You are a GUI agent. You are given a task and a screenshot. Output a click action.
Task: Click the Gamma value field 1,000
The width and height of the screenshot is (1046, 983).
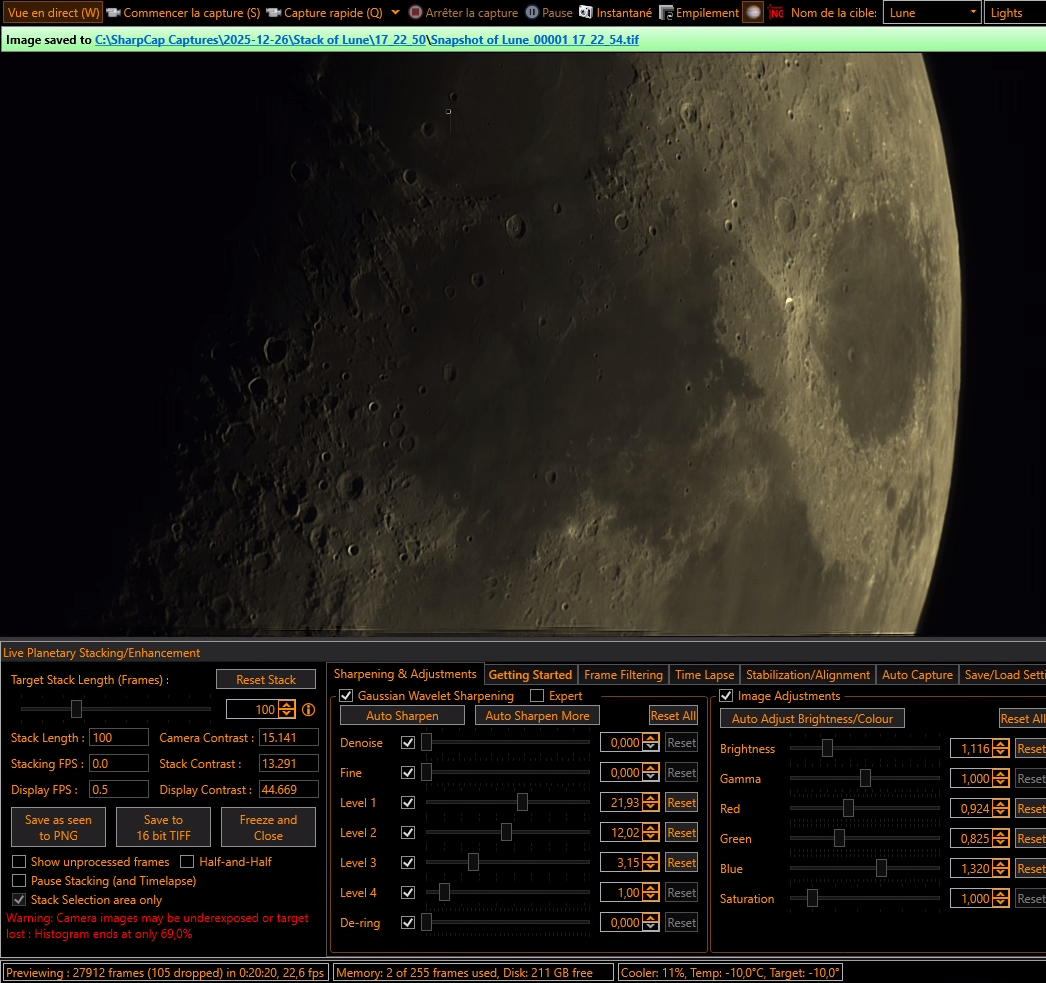coord(971,778)
